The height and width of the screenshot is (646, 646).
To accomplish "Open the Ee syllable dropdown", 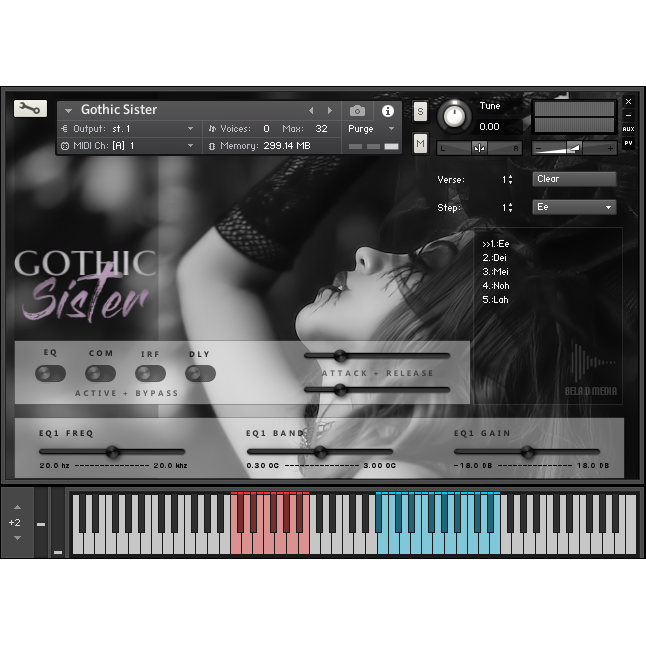I will coord(574,207).
